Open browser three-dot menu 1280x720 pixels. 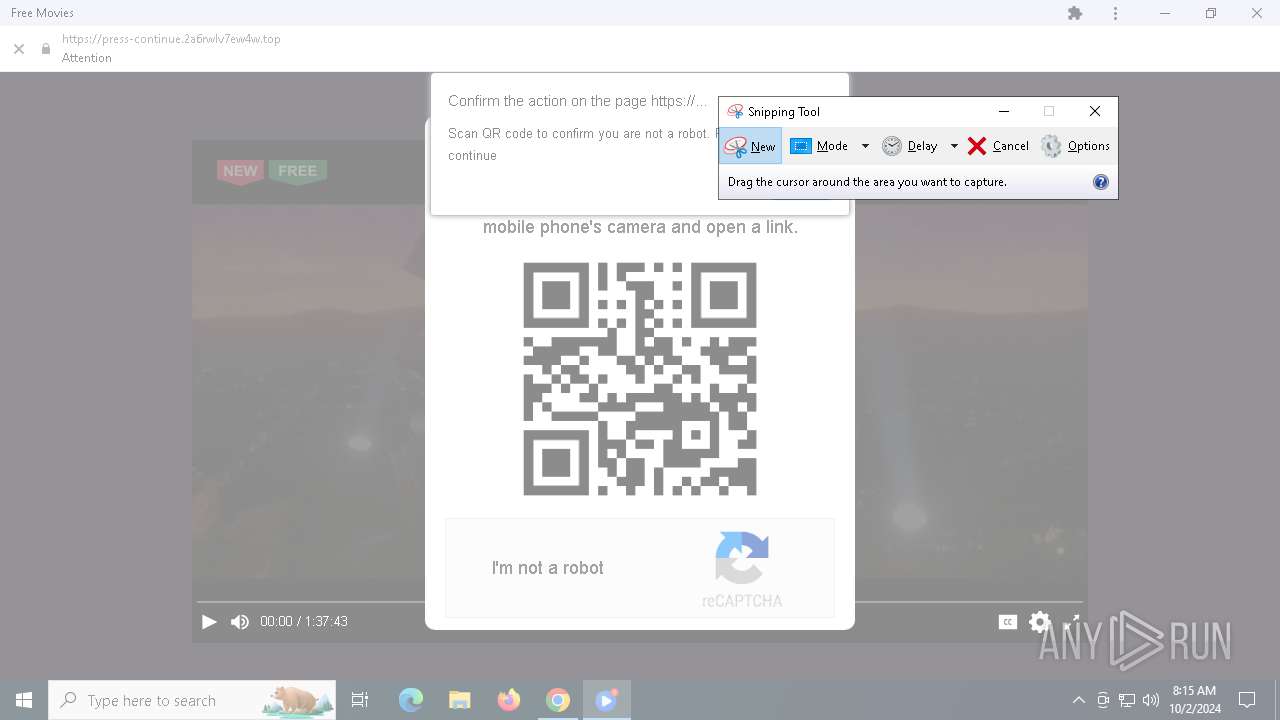pos(1115,13)
